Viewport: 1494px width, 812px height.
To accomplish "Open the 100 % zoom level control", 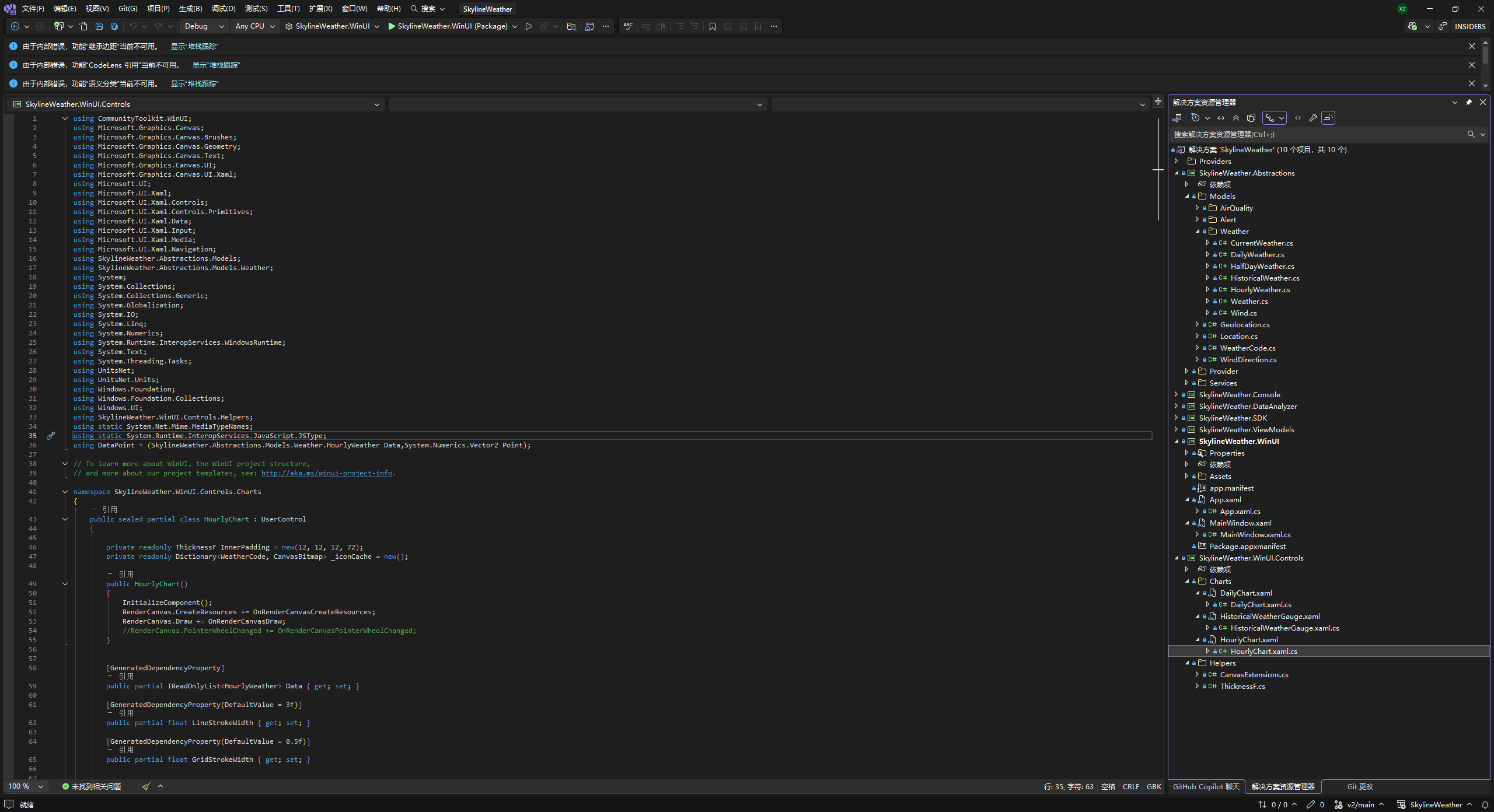I will (25, 786).
